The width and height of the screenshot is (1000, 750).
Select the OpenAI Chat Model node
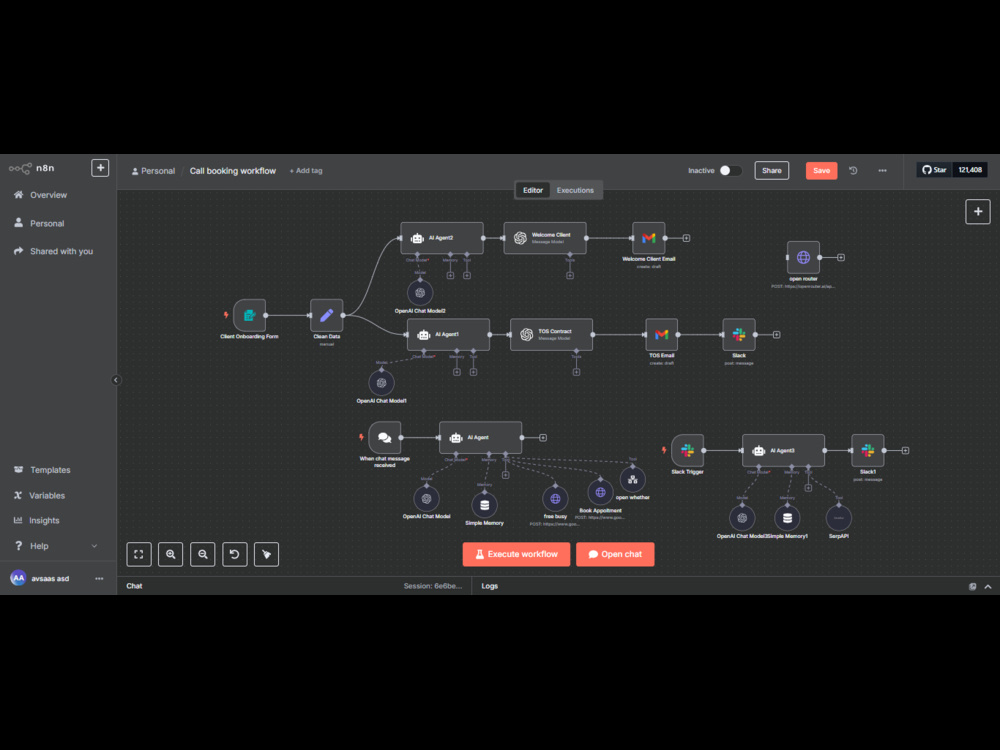pyautogui.click(x=427, y=499)
